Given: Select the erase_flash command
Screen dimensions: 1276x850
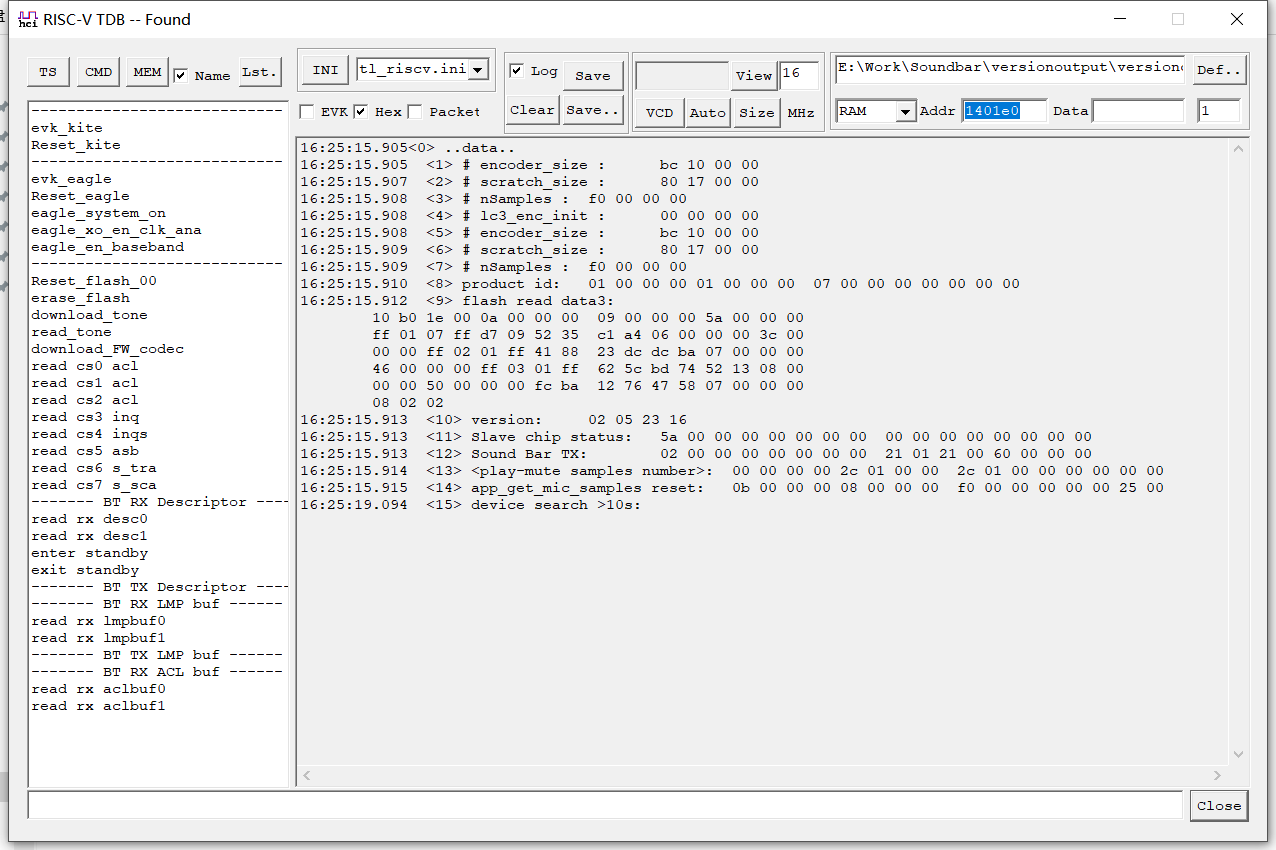Looking at the screenshot, I should [80, 297].
